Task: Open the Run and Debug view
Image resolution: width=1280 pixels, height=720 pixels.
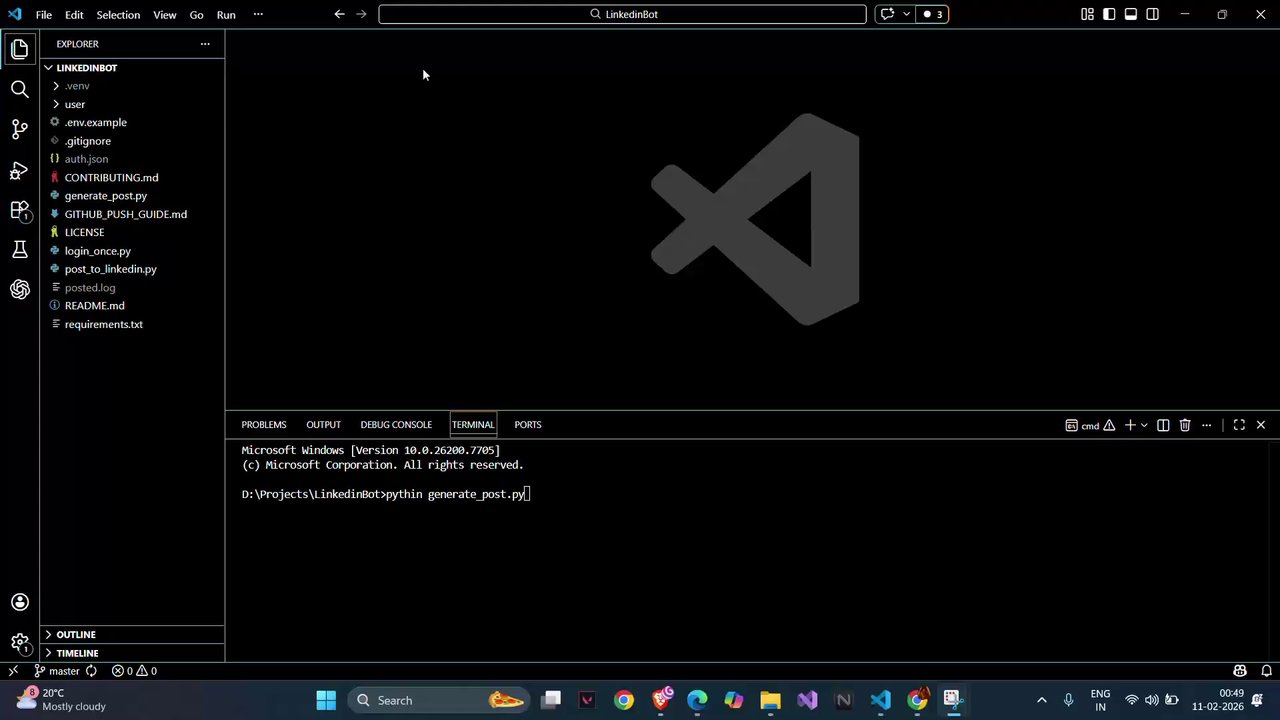Action: pyautogui.click(x=20, y=169)
